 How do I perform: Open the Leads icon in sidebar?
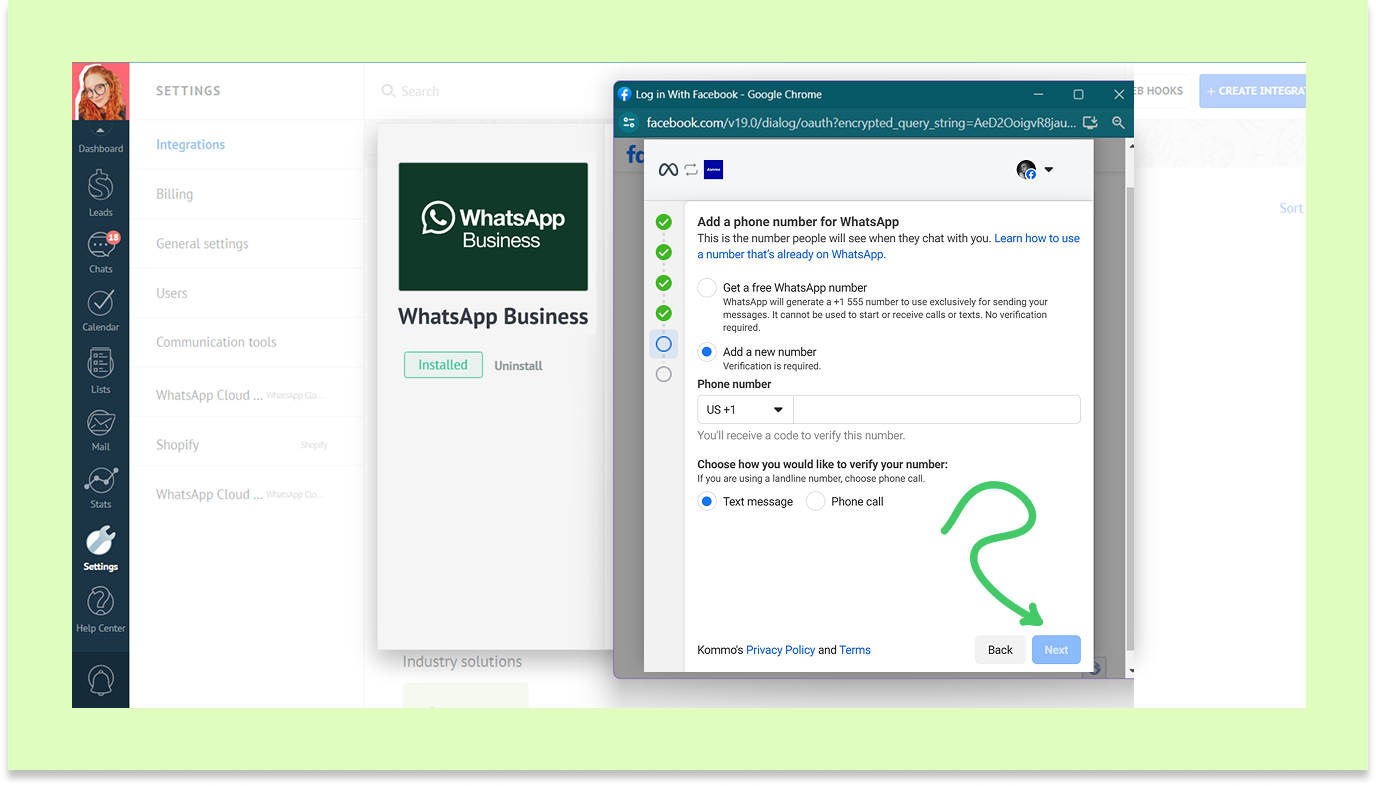click(100, 191)
